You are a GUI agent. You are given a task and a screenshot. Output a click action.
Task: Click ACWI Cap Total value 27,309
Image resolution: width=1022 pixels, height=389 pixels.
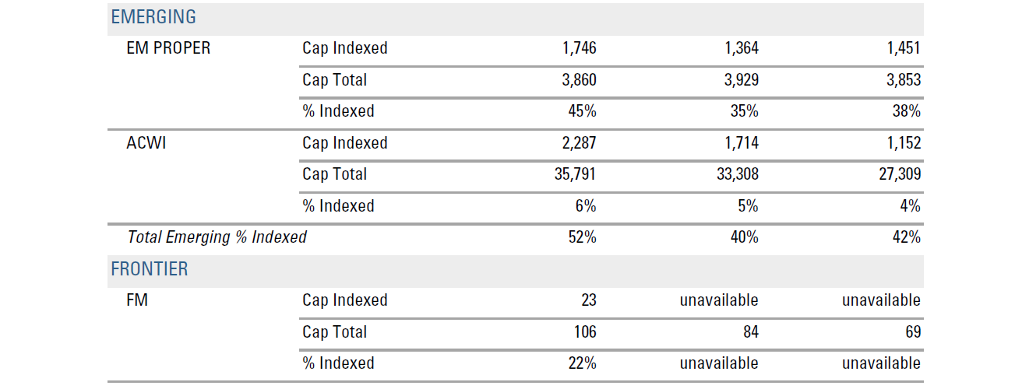tap(899, 174)
